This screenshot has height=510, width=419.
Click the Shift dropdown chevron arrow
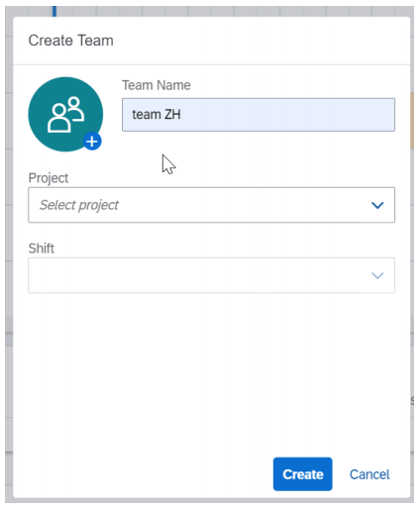(x=377, y=275)
